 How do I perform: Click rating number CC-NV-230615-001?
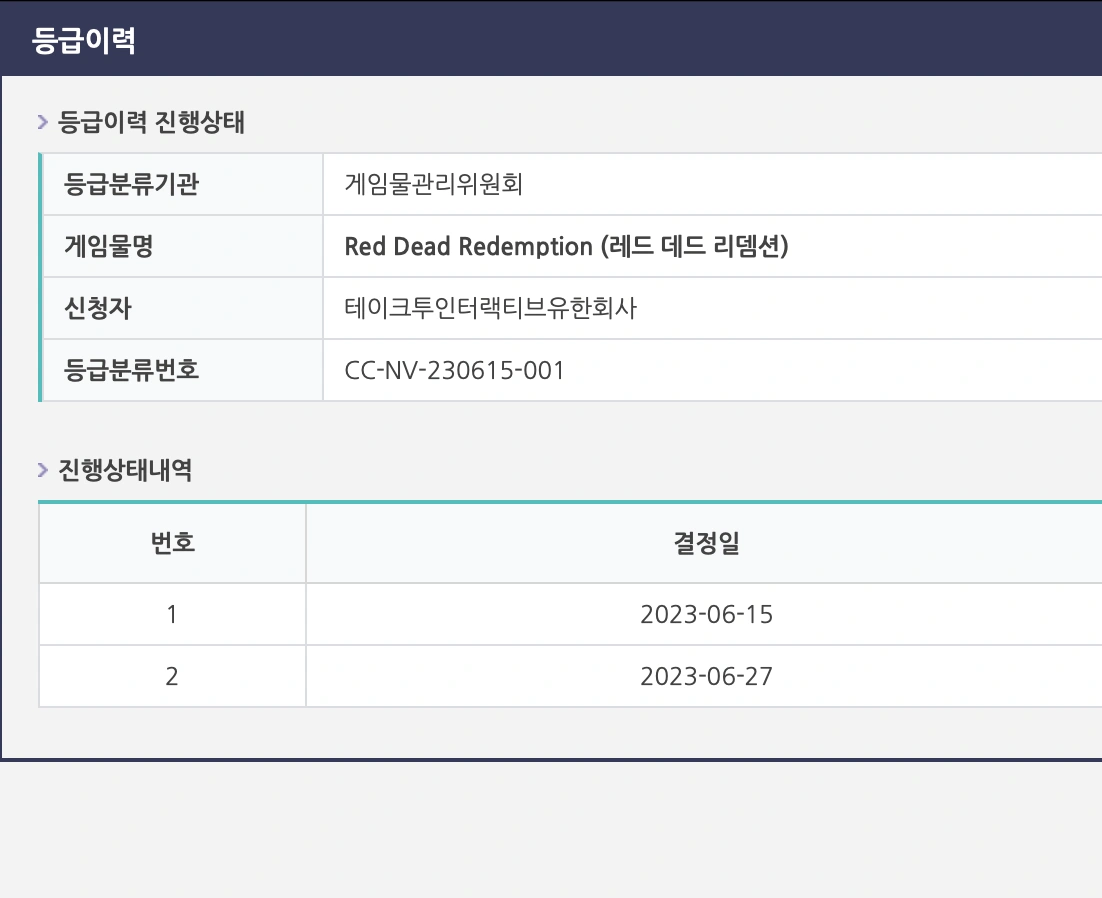click(455, 370)
